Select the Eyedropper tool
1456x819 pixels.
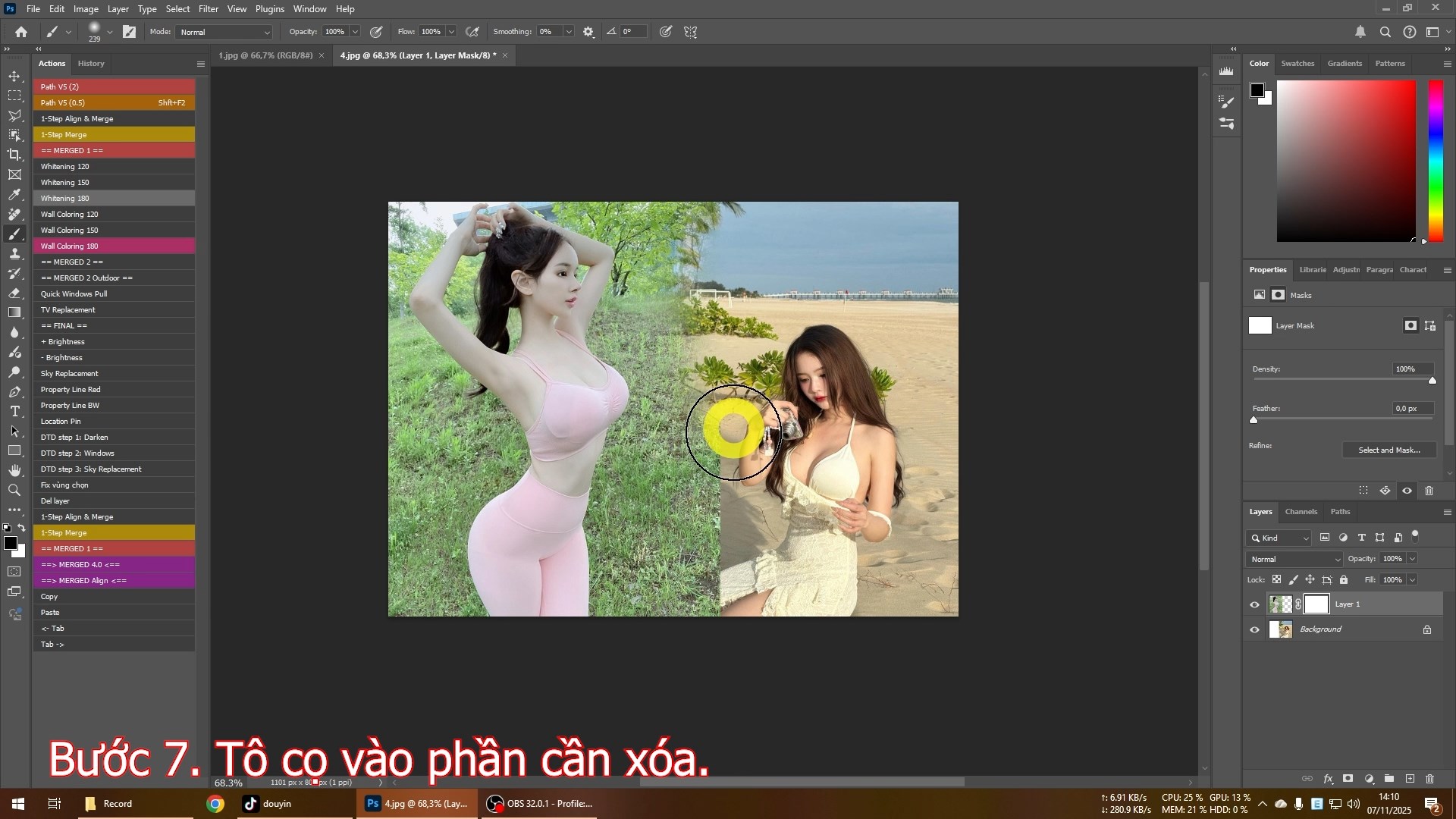click(x=15, y=195)
